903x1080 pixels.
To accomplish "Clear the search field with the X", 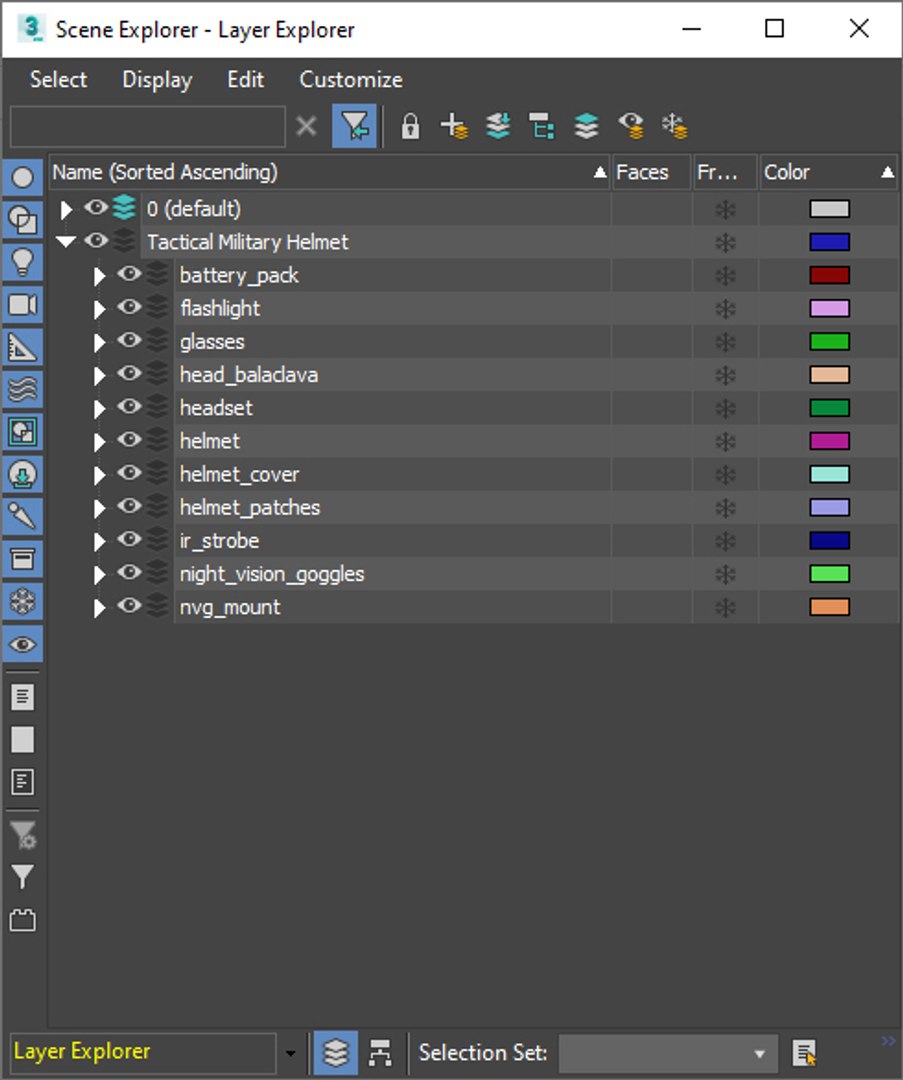I will pyautogui.click(x=306, y=127).
